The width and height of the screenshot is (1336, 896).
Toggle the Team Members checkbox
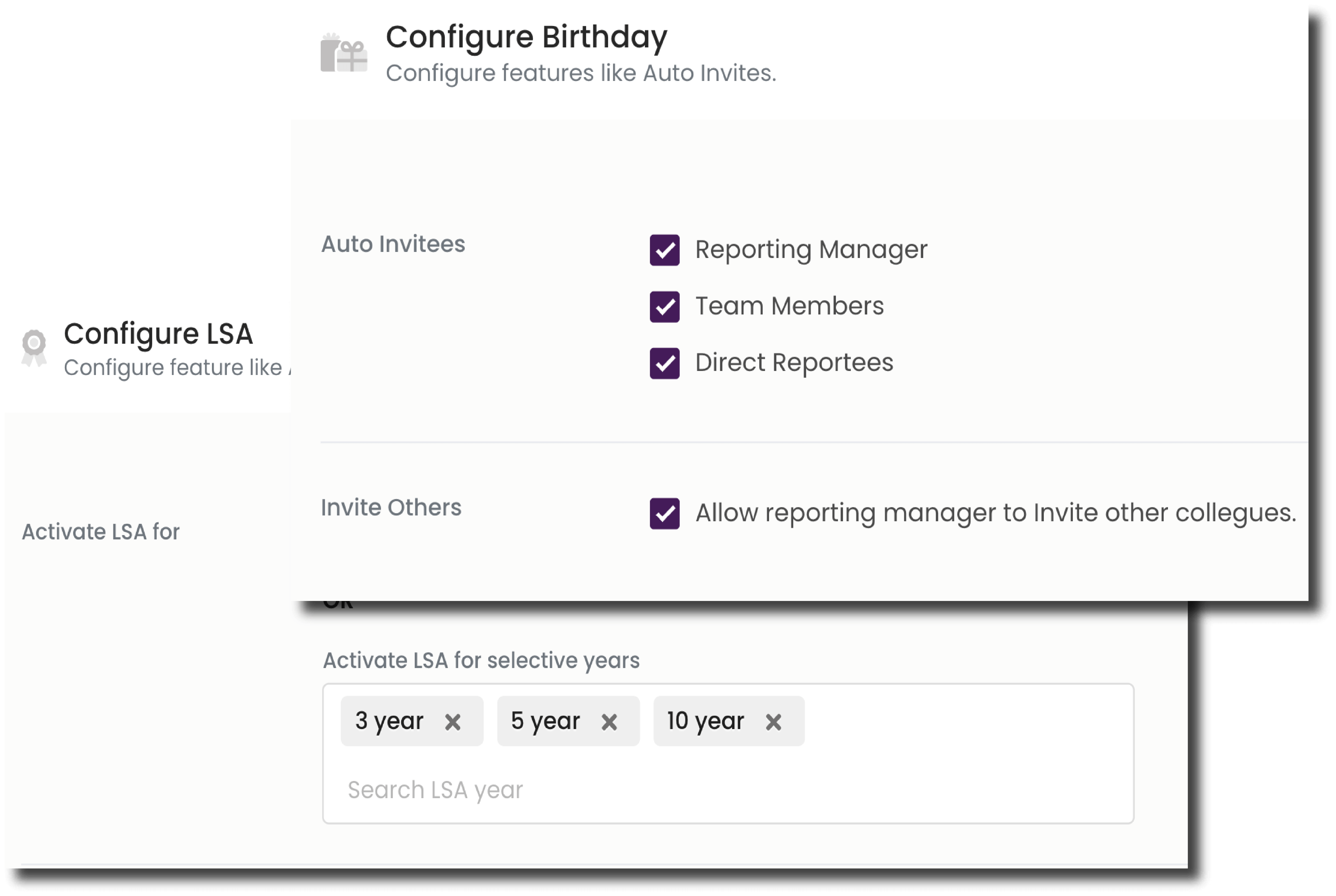tap(664, 307)
